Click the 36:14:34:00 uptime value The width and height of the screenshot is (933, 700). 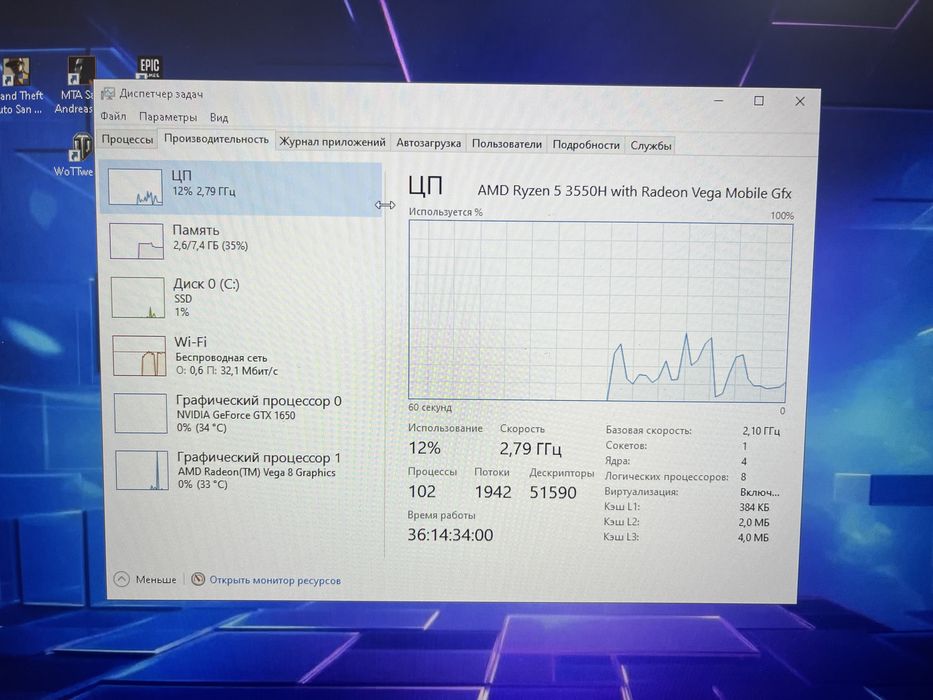pos(450,535)
